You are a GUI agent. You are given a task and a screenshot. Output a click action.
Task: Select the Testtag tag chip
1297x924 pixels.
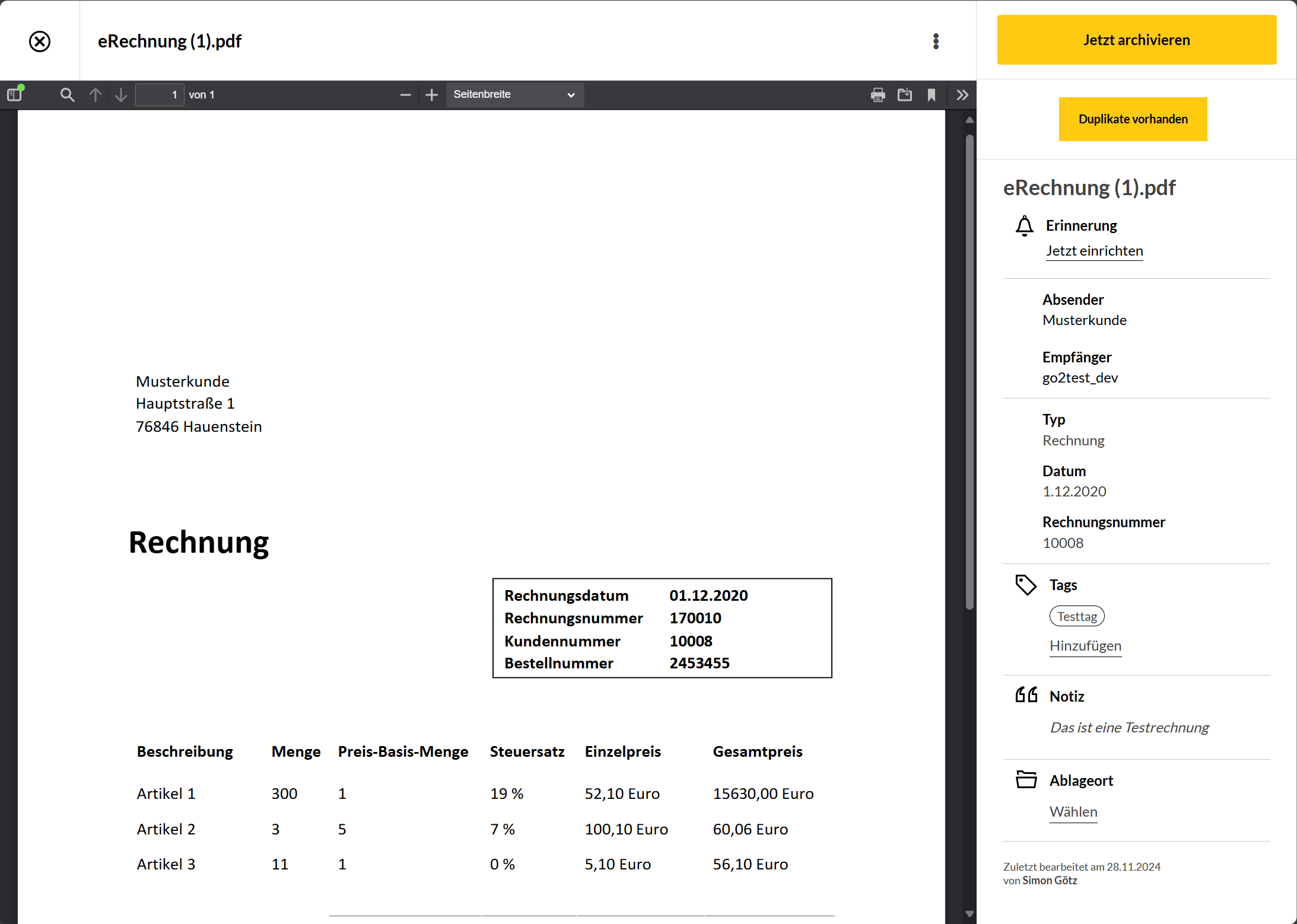pyautogui.click(x=1077, y=616)
